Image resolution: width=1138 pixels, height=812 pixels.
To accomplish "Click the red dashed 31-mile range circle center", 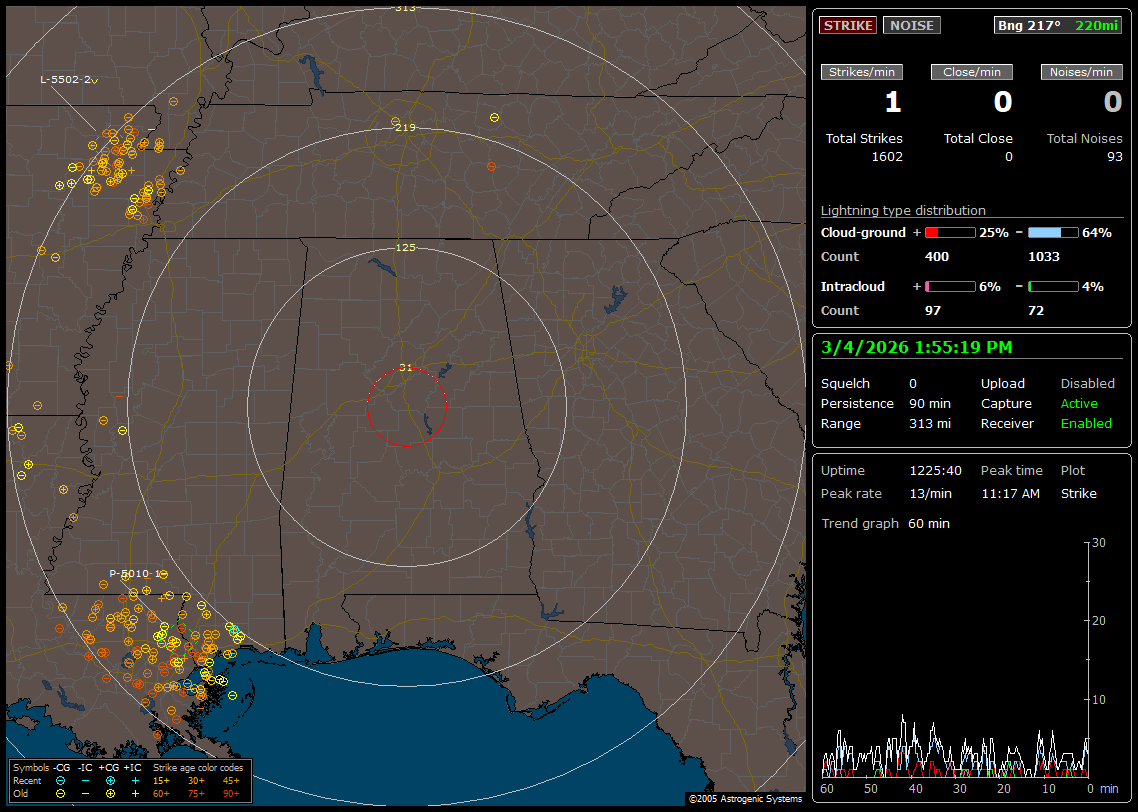I will 406,407.
